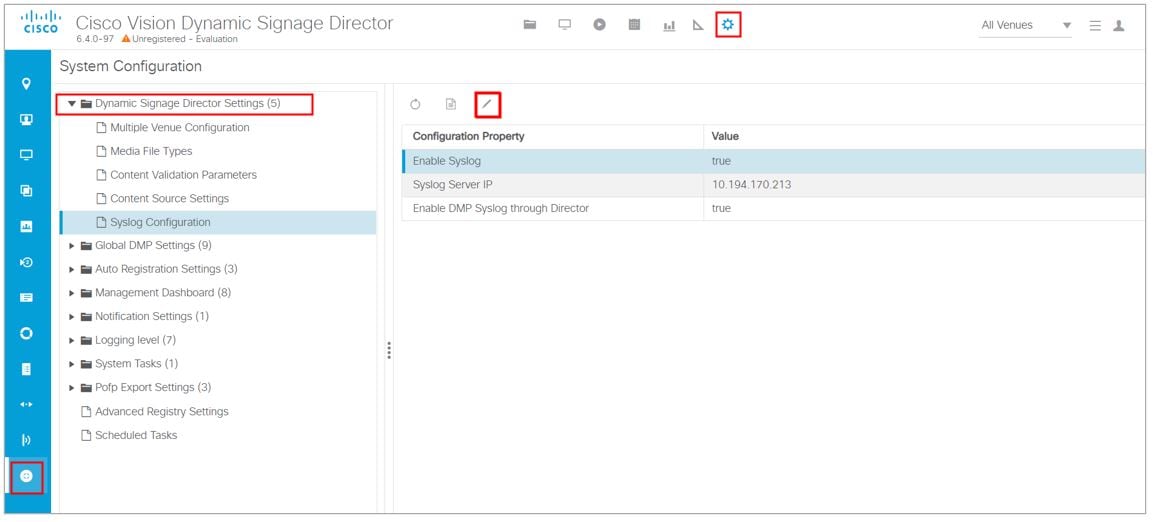Click the refresh icon above the configuration table
The image size is (1153, 522).
(x=415, y=104)
